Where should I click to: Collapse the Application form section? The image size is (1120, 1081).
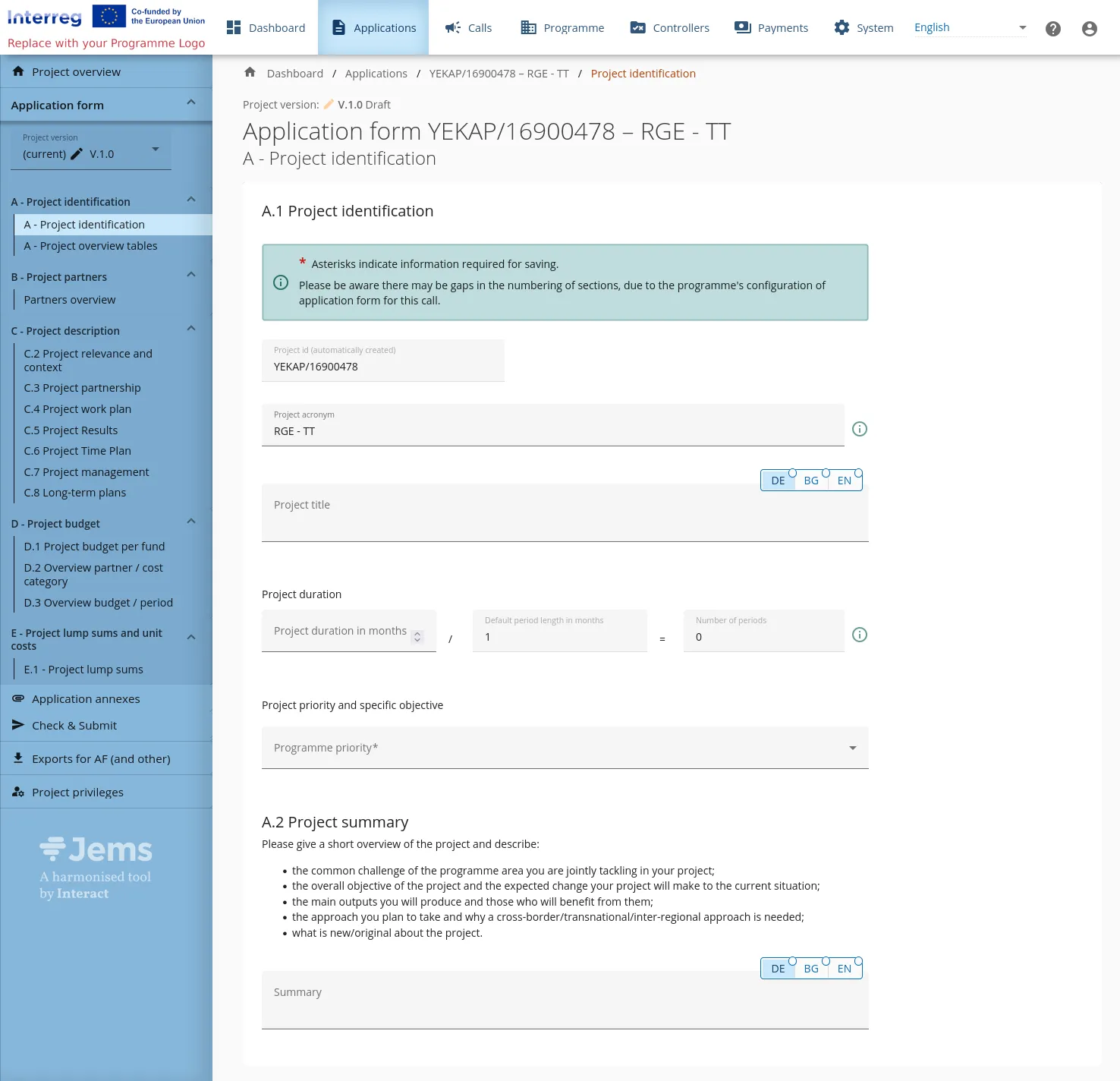tap(191, 102)
